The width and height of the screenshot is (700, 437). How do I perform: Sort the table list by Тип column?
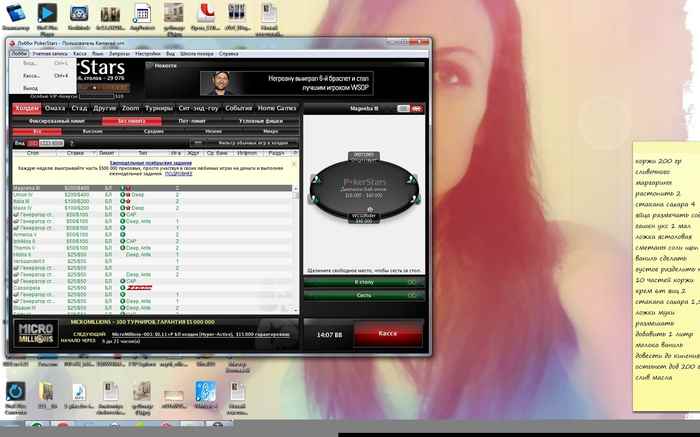(x=142, y=153)
